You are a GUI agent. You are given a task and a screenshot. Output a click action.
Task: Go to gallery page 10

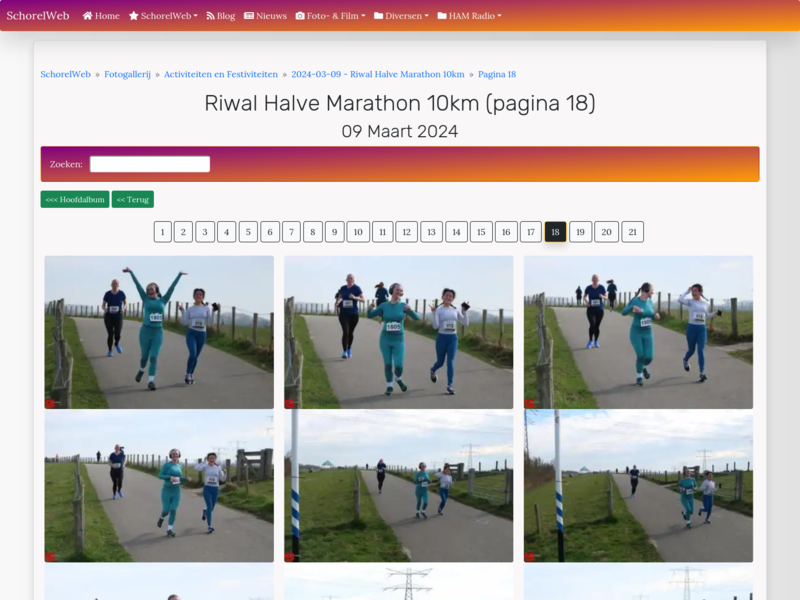(358, 232)
